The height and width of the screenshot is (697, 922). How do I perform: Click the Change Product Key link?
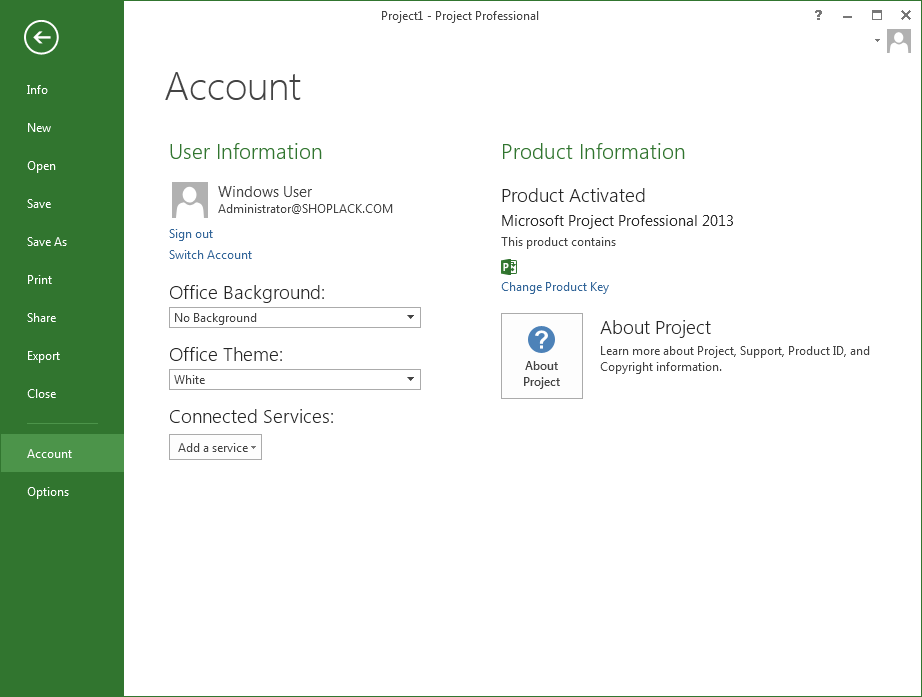554,287
